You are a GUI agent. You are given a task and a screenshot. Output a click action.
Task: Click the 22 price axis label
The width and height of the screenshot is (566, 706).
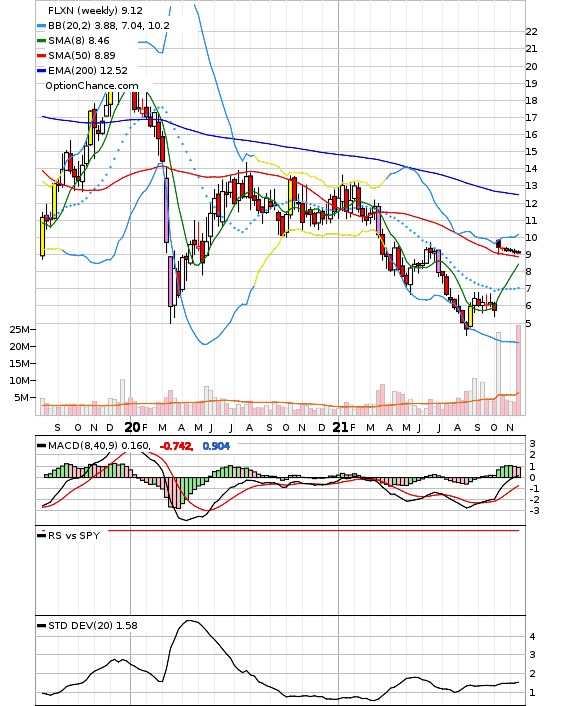(531, 32)
